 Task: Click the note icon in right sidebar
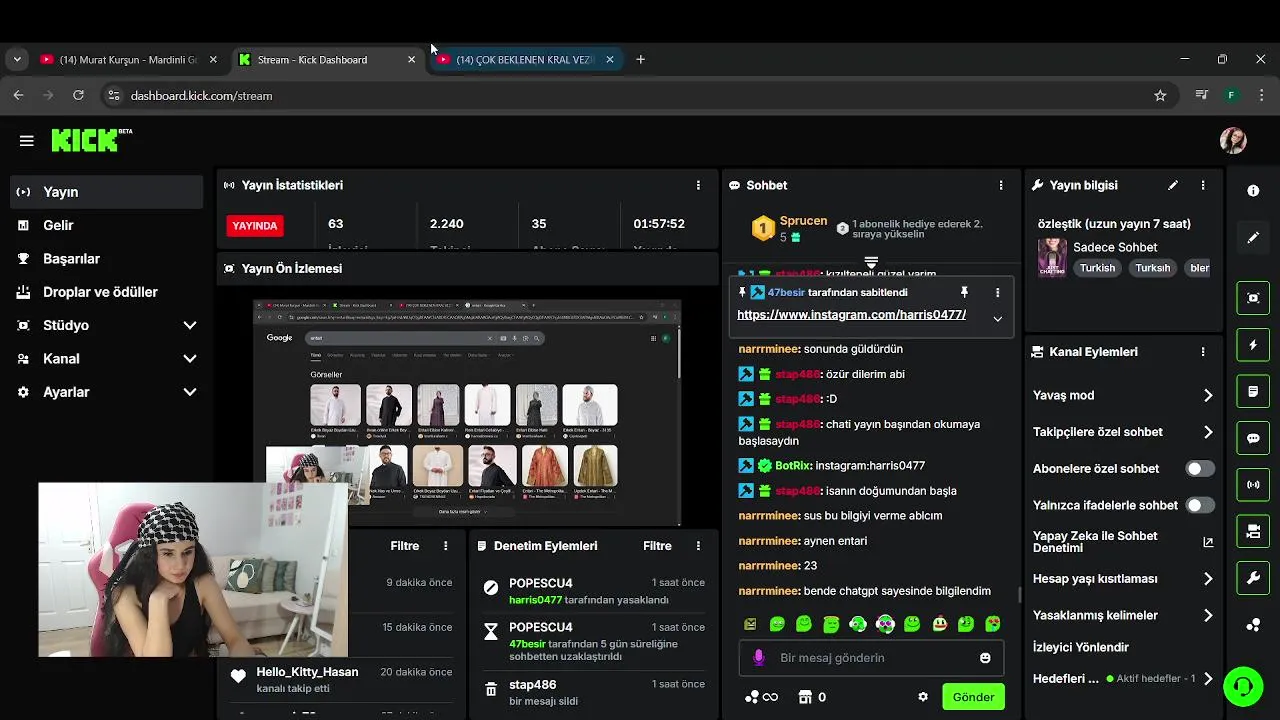tap(1253, 391)
